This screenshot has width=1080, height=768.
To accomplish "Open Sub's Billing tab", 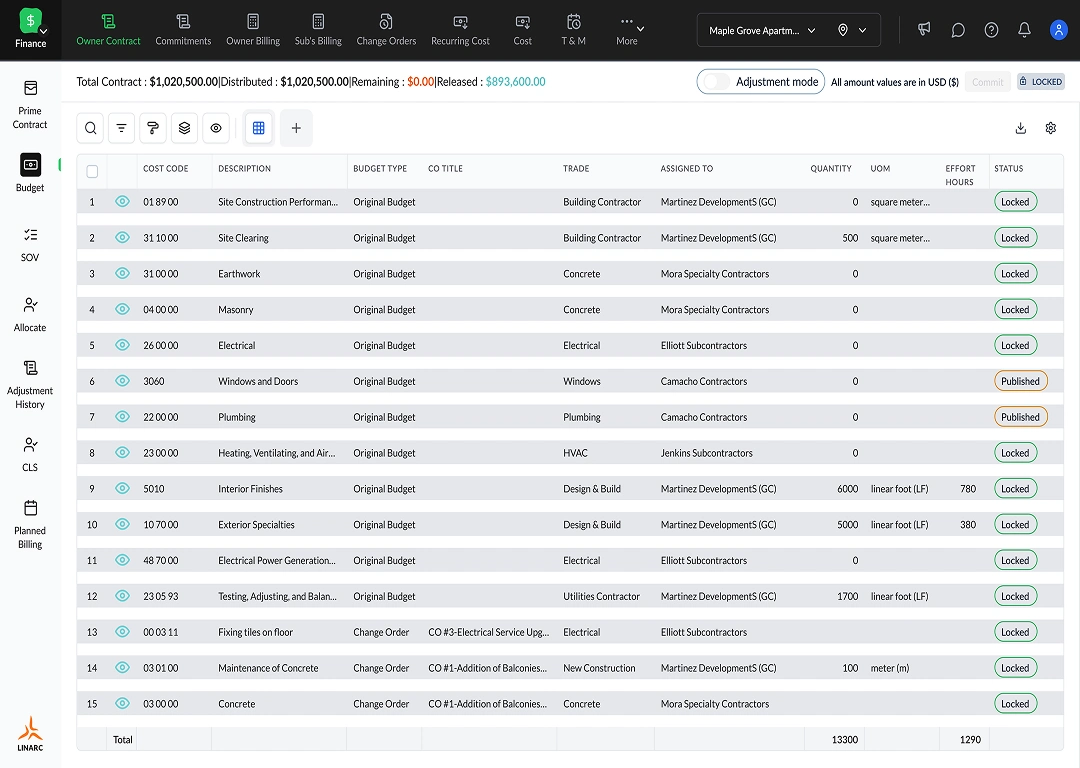I will pyautogui.click(x=318, y=30).
